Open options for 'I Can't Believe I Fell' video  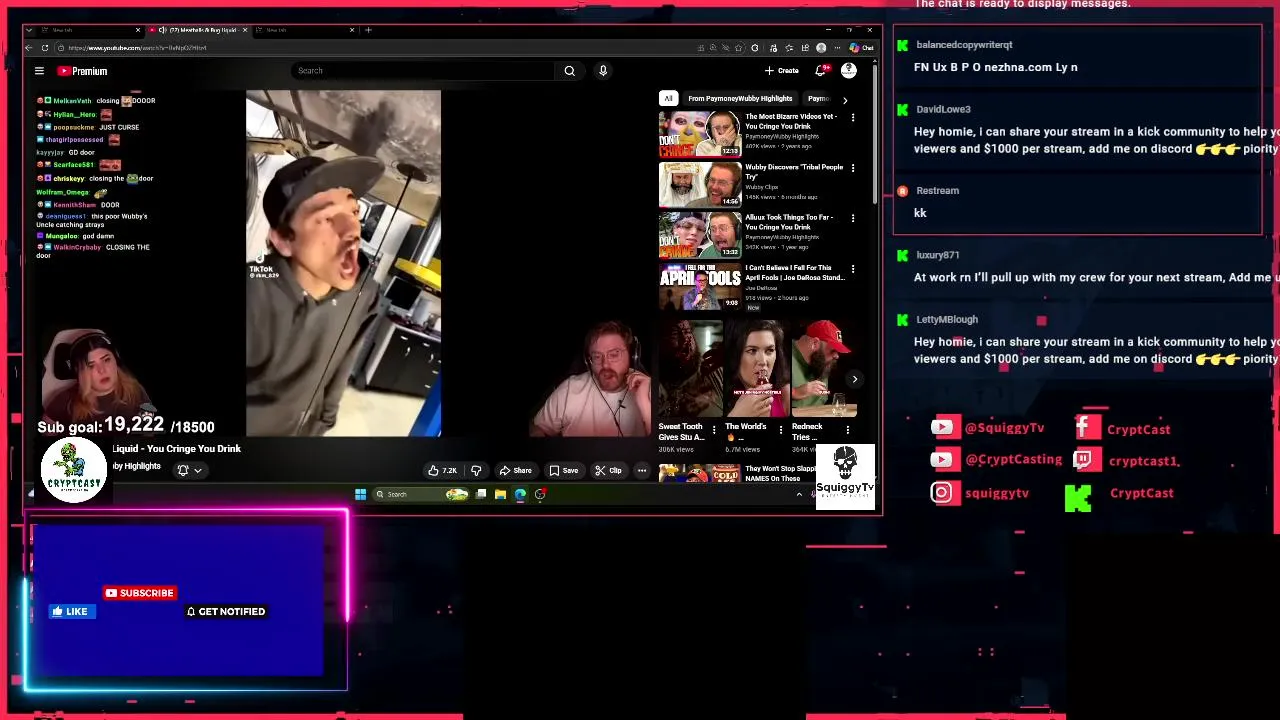coord(853,269)
